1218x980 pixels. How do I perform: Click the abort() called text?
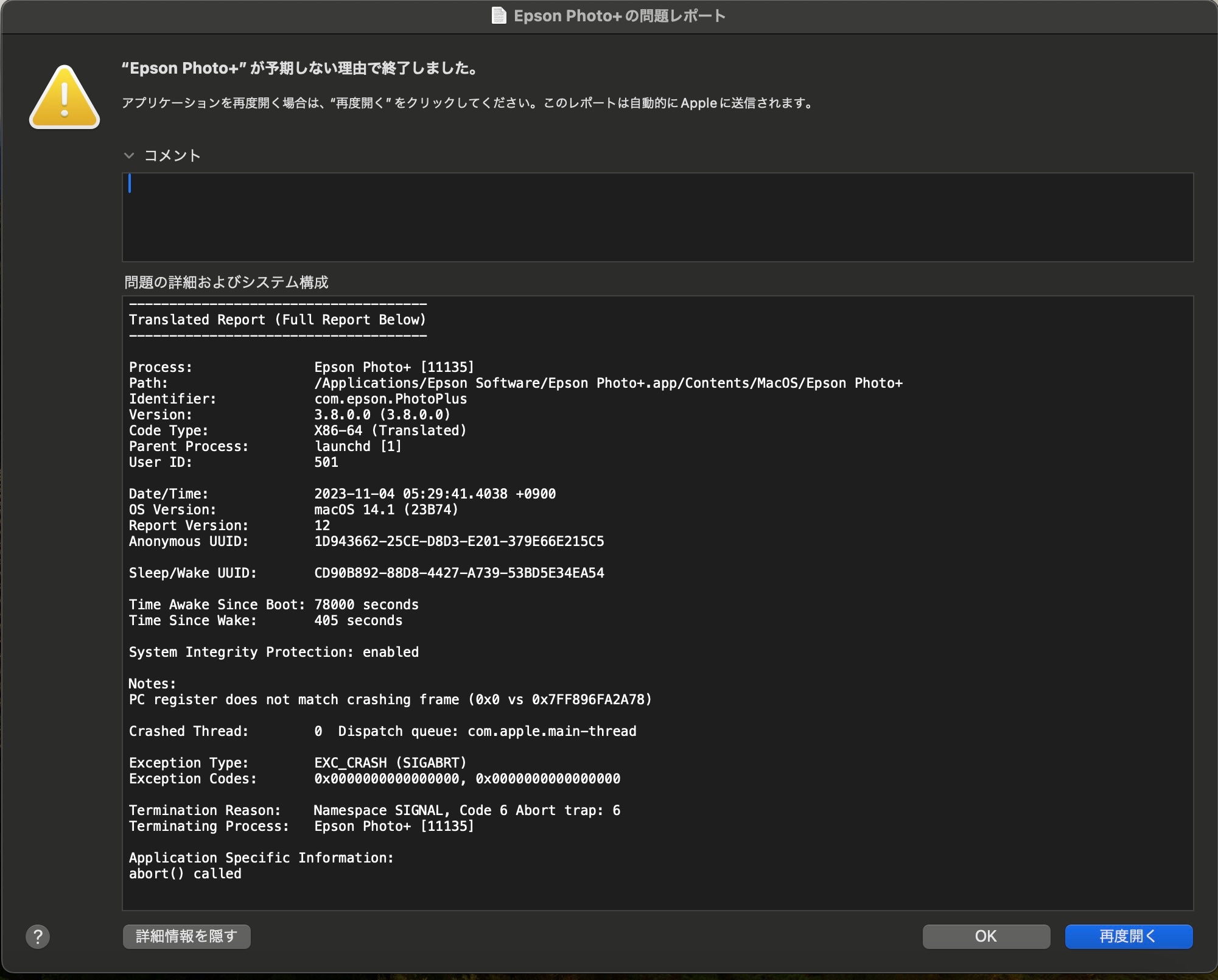click(x=185, y=874)
